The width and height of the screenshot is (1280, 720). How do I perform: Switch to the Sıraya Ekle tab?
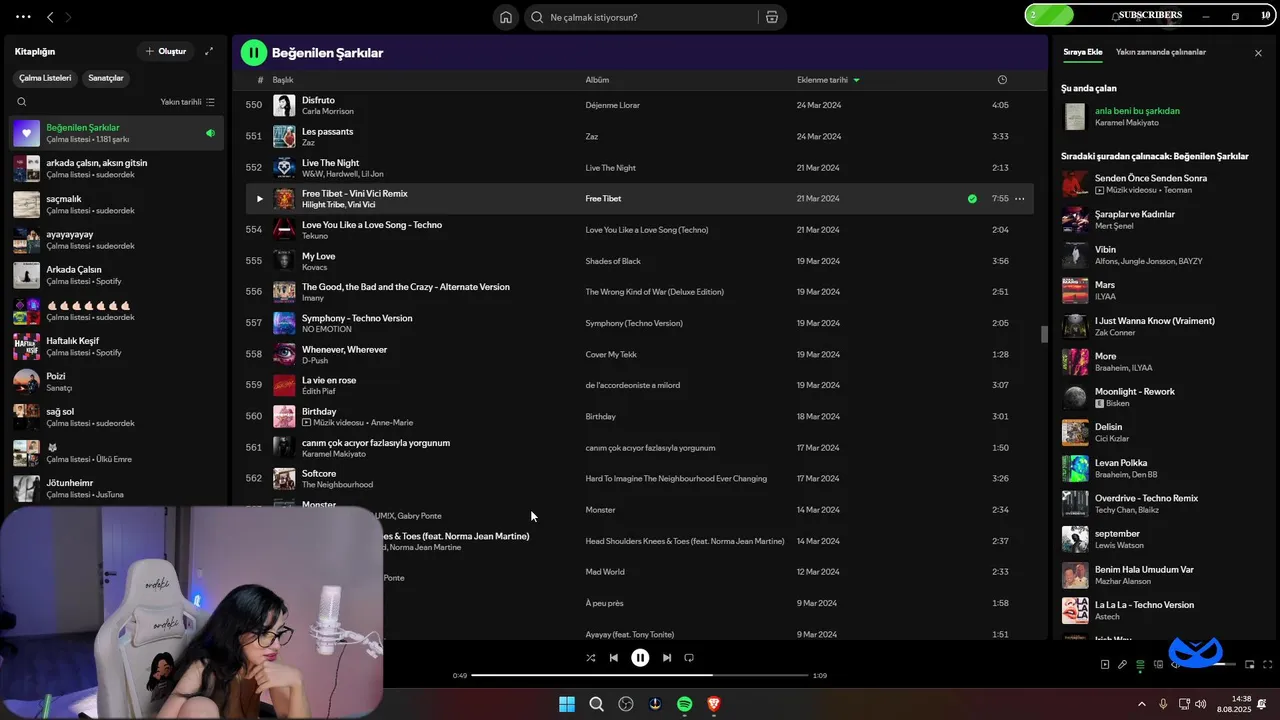[1082, 52]
